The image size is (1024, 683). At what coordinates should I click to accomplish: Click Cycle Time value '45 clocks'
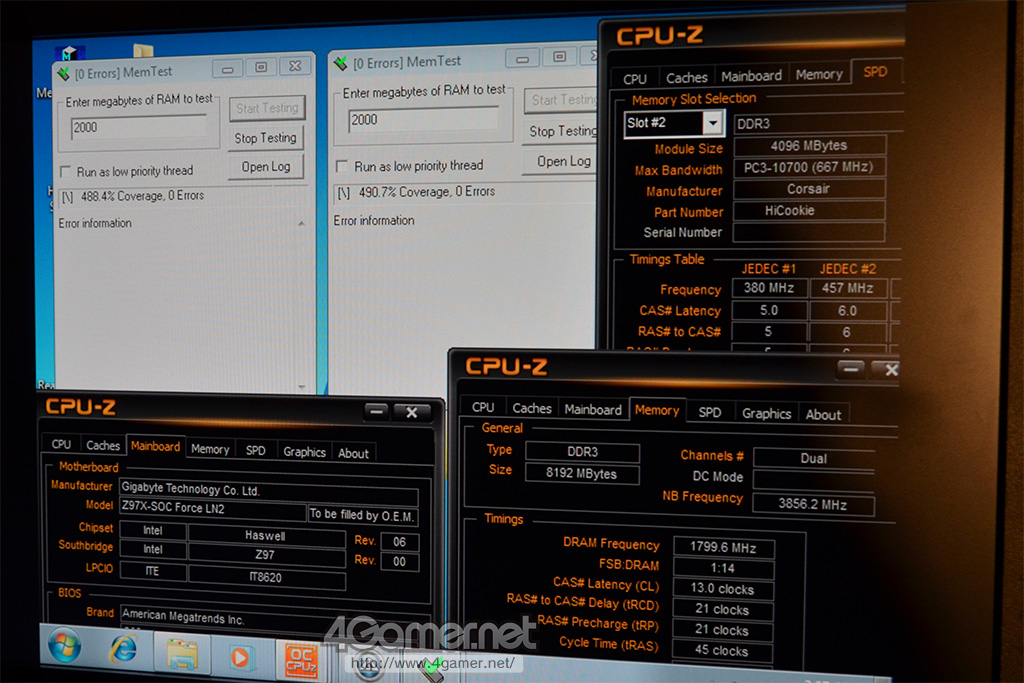[x=722, y=650]
